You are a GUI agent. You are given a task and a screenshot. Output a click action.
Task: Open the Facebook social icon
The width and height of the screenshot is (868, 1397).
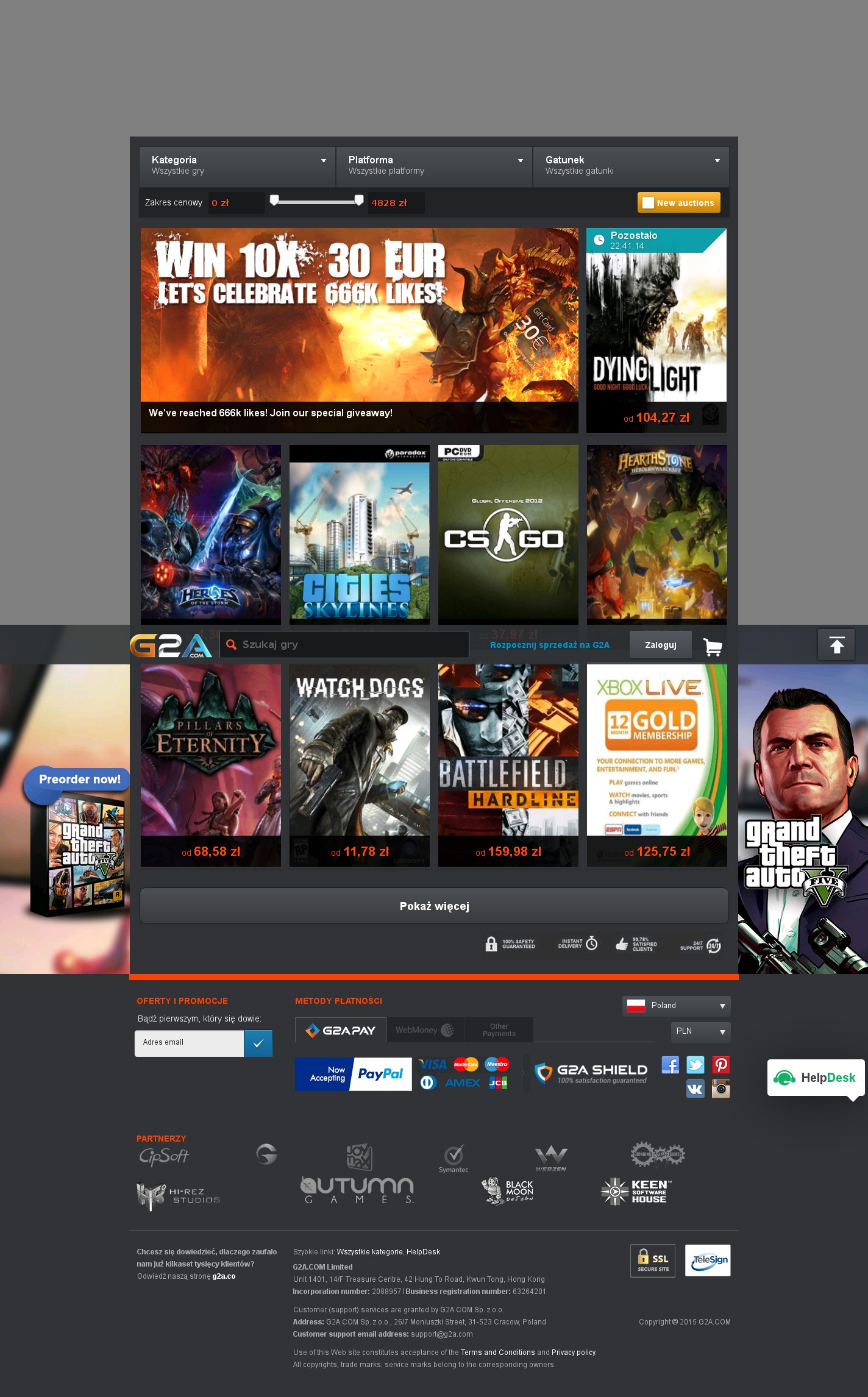pos(670,1065)
